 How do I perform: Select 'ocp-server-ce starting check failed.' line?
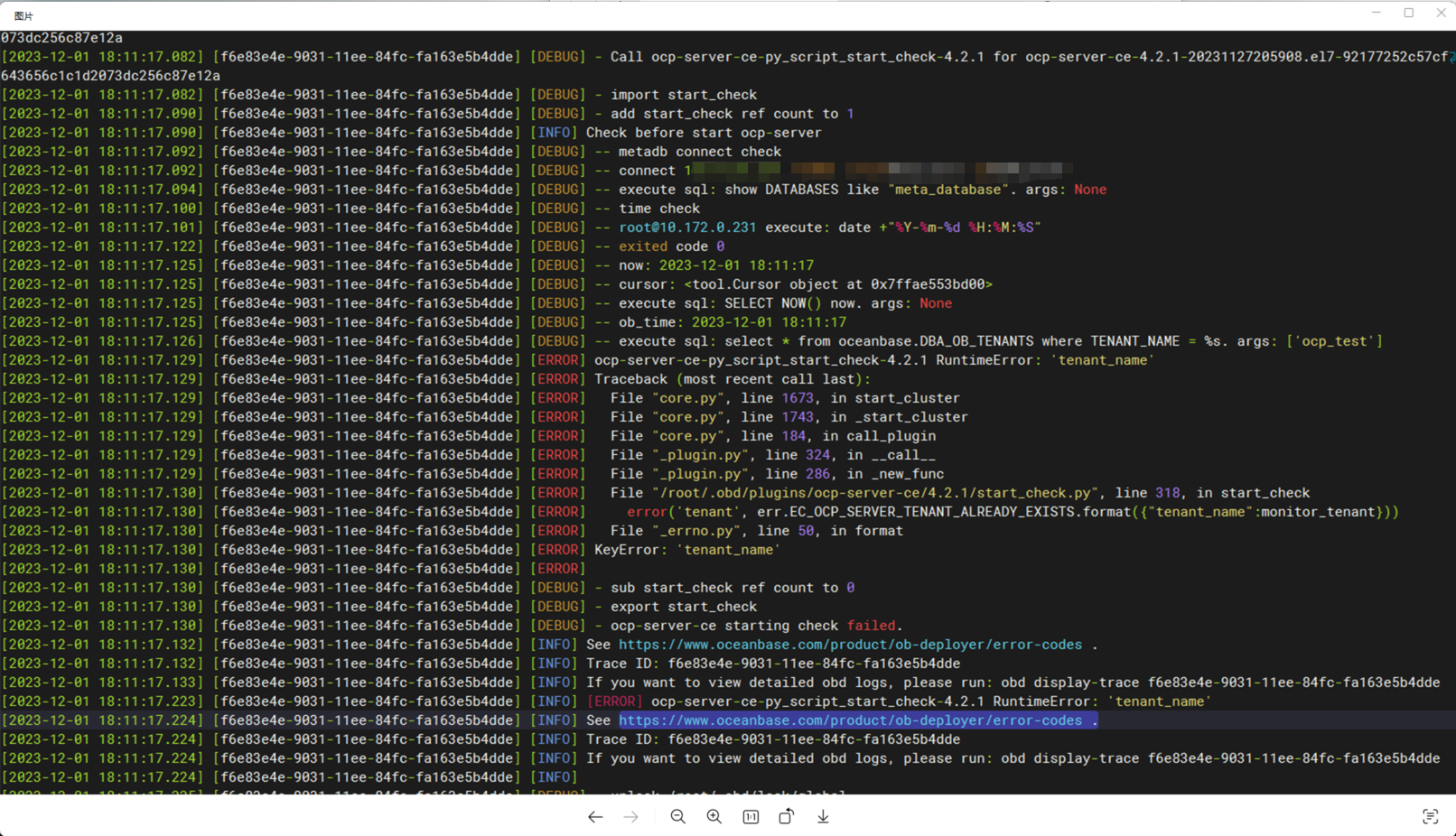(757, 626)
